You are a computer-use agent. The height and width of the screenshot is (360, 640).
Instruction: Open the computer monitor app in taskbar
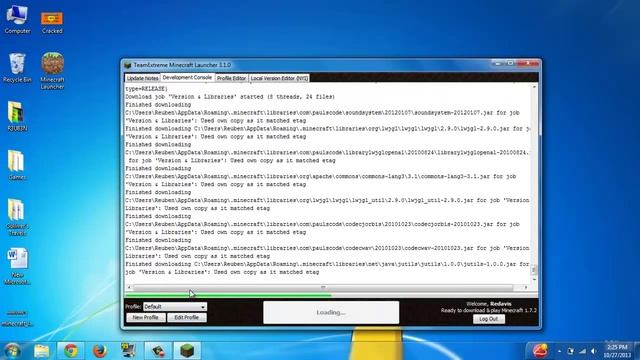pyautogui.click(x=129, y=351)
